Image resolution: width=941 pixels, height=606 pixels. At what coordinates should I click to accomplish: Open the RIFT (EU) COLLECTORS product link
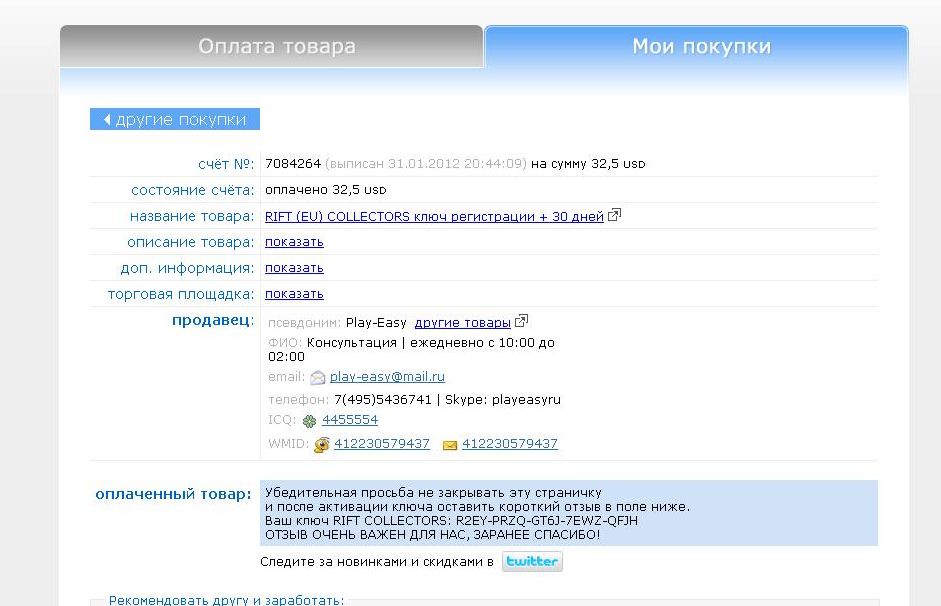click(434, 217)
